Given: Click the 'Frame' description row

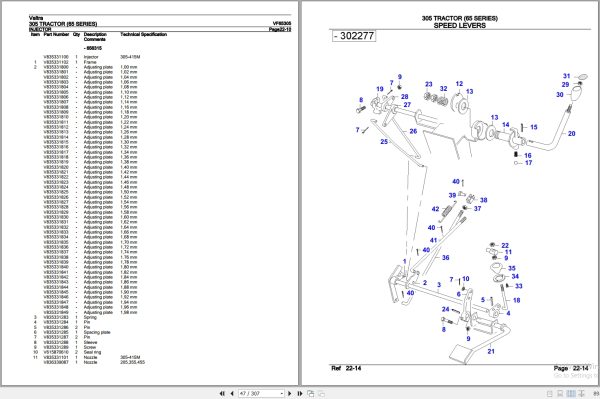Looking at the screenshot, I should coord(90,62).
